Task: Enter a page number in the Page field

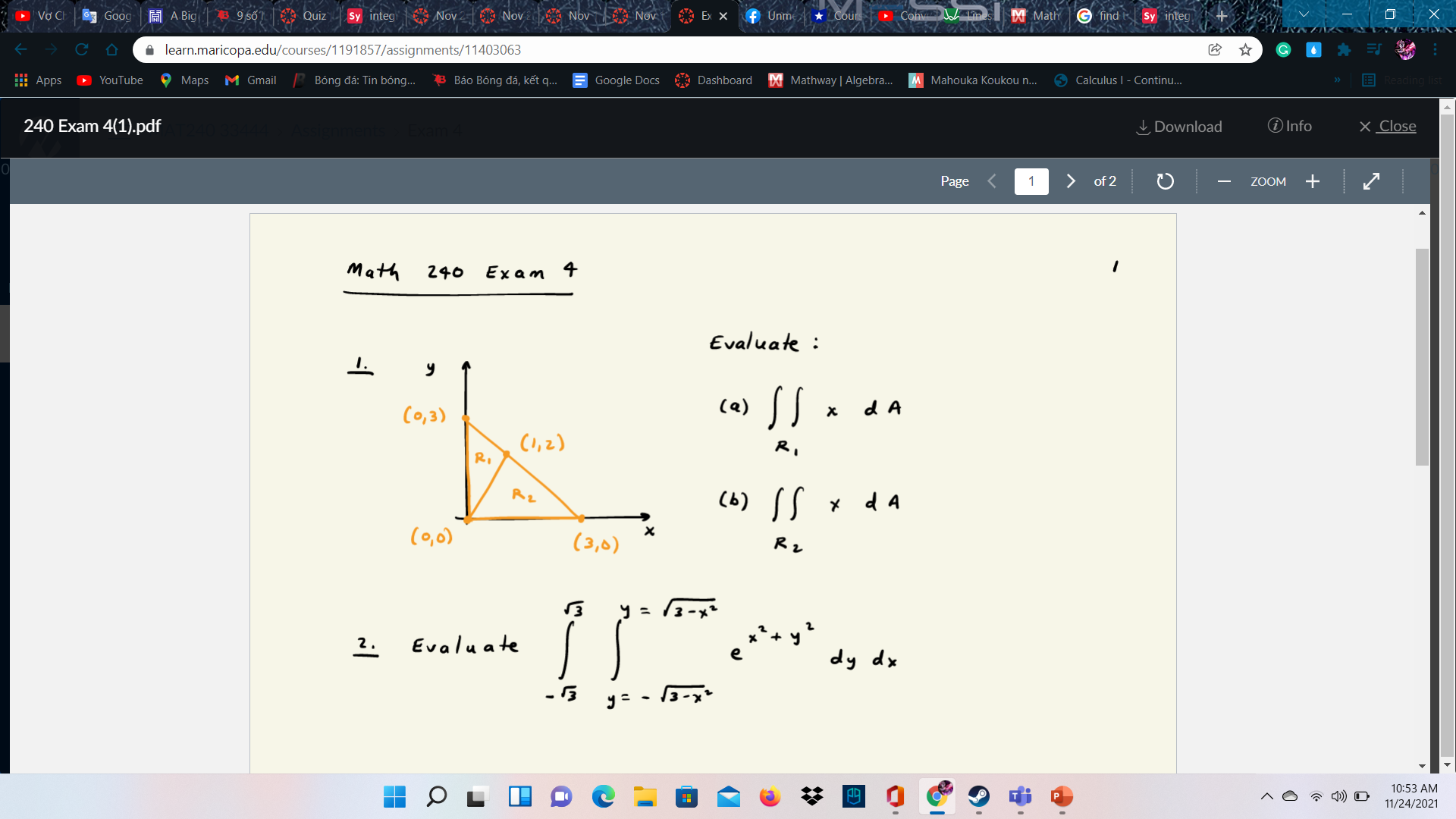Action: click(1031, 181)
